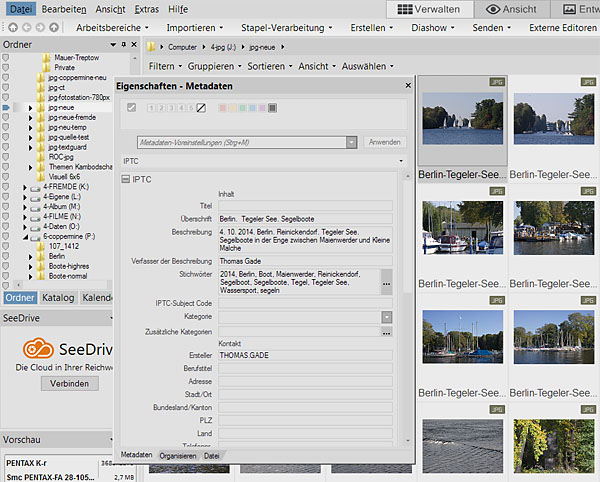Click the Verbinden button
Viewport: 600px width, 482px height.
[x=69, y=383]
